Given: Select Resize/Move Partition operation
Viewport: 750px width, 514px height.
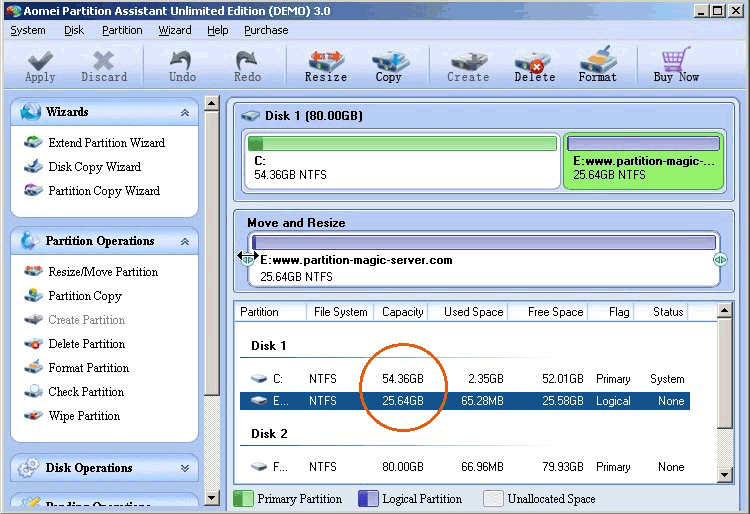Looking at the screenshot, I should point(91,272).
